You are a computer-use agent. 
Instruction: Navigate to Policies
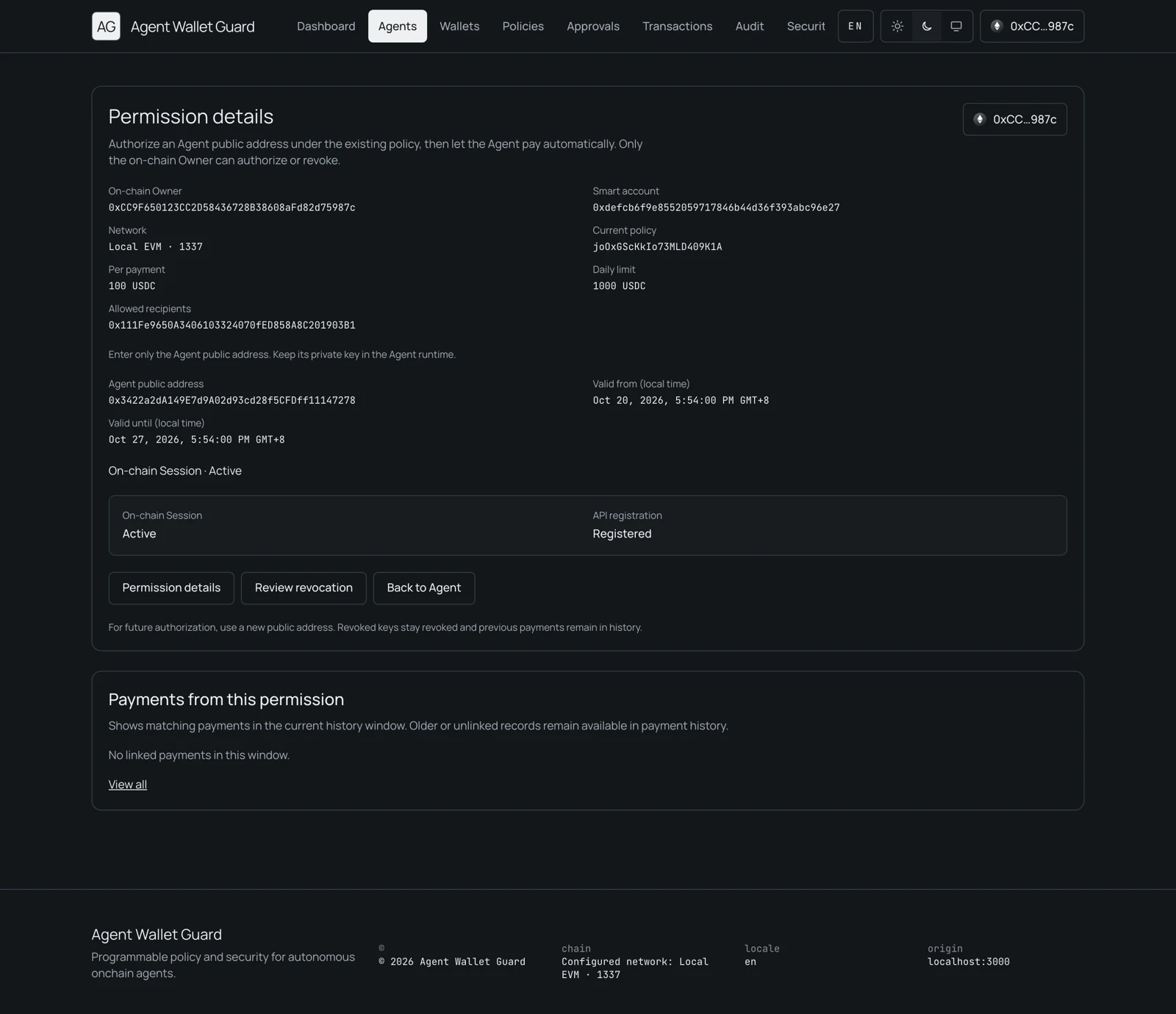coord(523,26)
